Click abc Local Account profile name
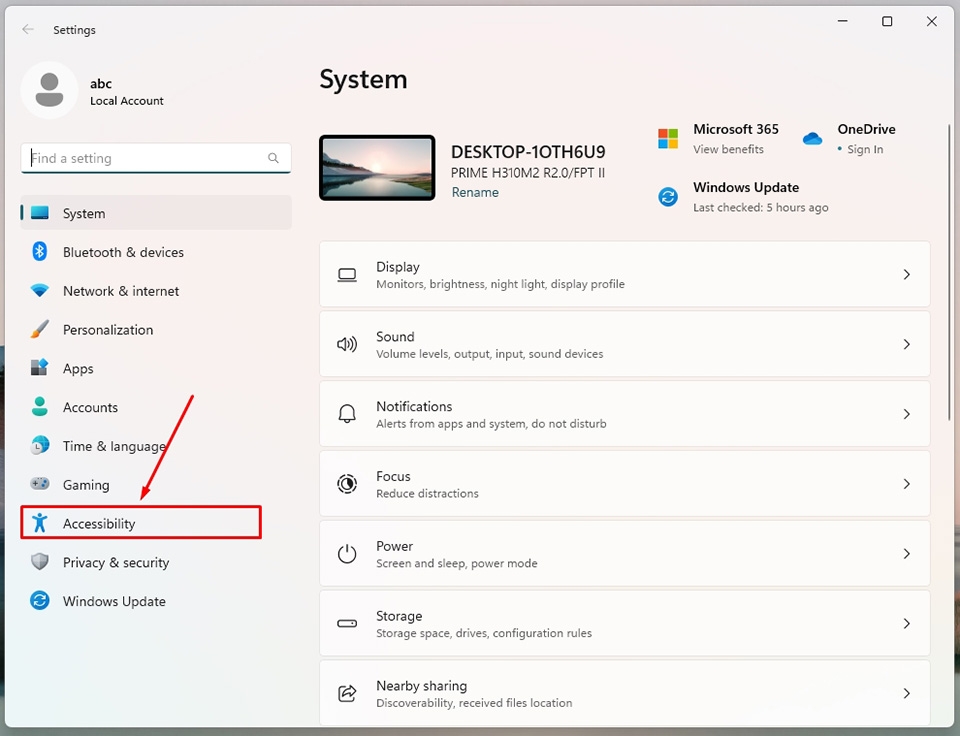 127,92
